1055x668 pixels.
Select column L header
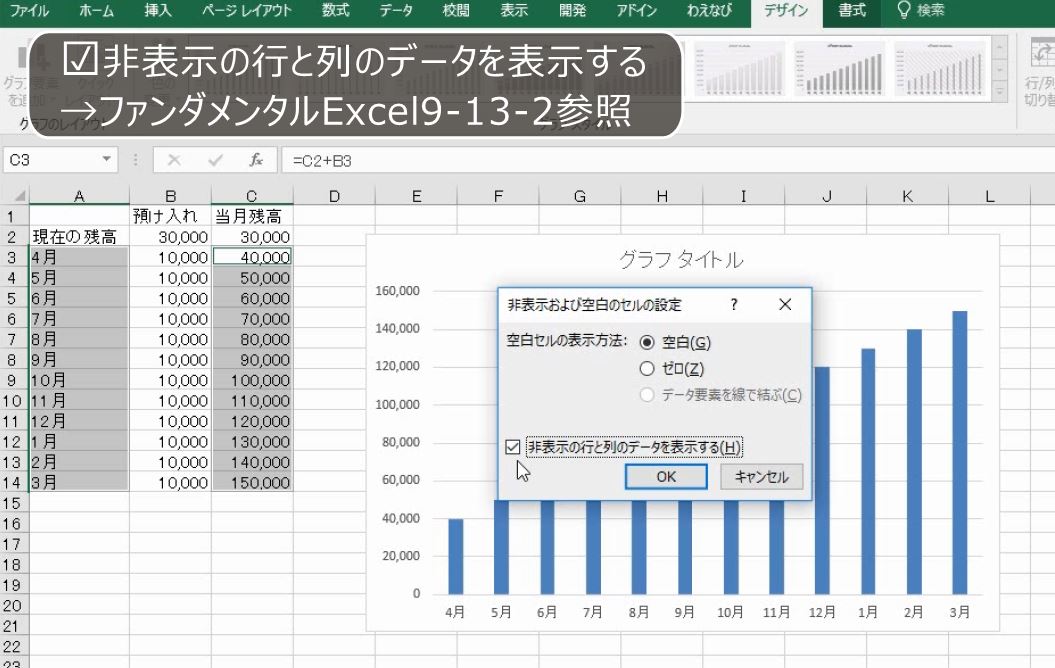(989, 196)
